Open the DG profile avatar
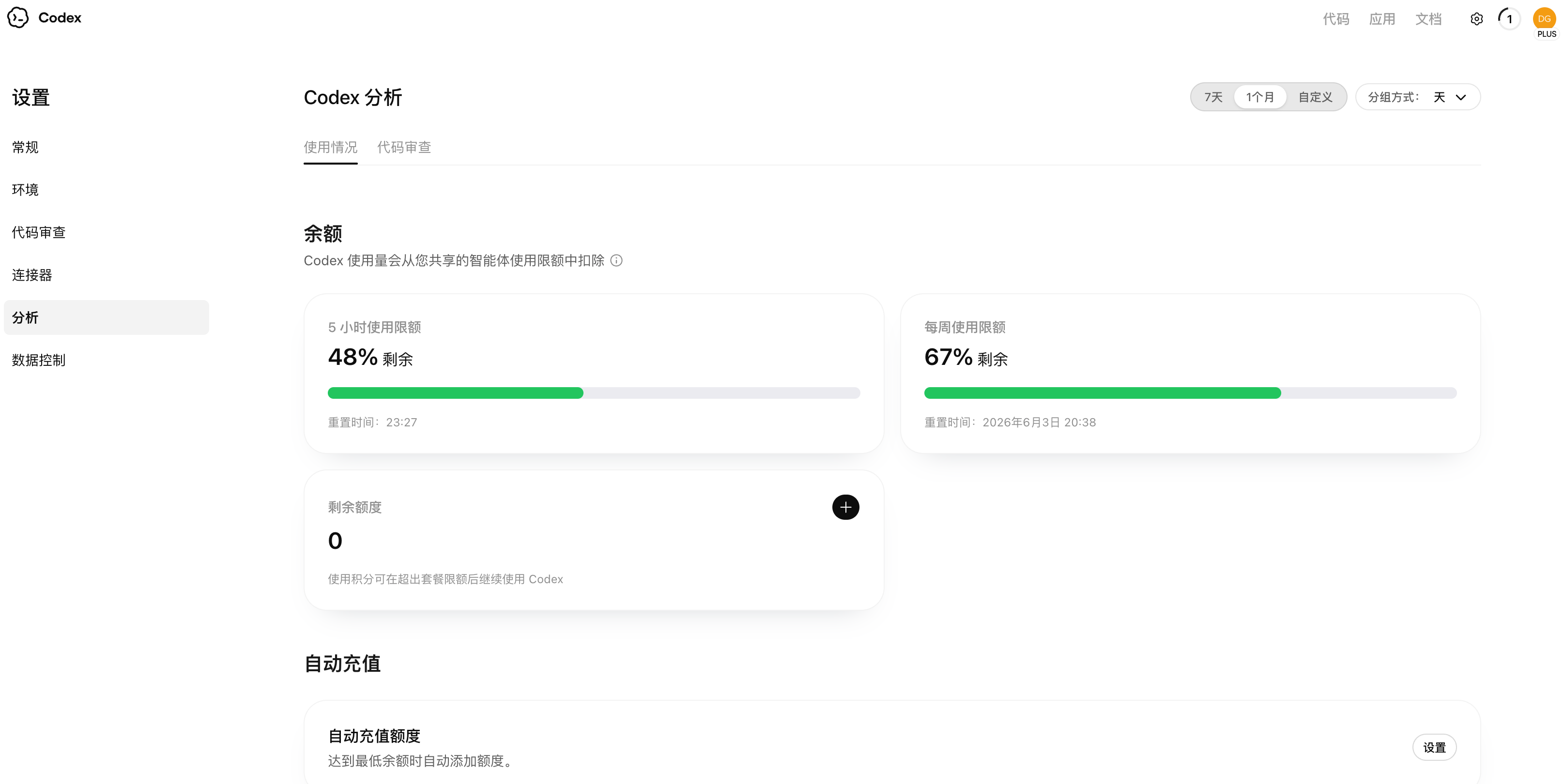The width and height of the screenshot is (1564, 784). click(x=1544, y=19)
